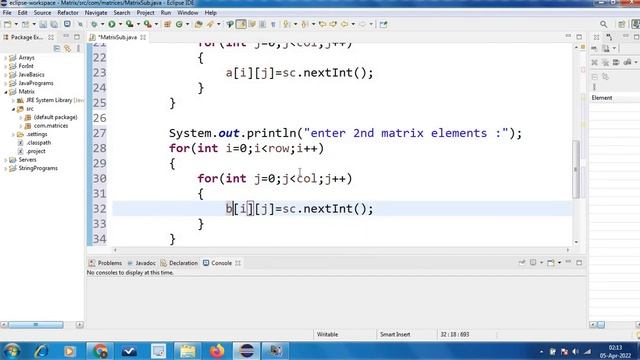Click Open Console icon in Console view
The height and width of the screenshot is (360, 640).
tap(551, 262)
